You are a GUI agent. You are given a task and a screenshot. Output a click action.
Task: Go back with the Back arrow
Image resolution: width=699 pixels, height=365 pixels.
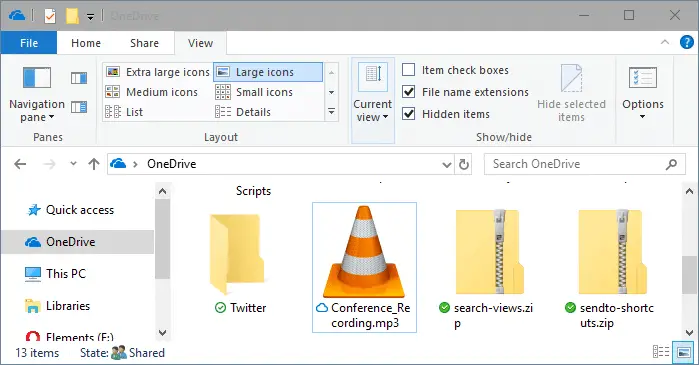pos(20,164)
